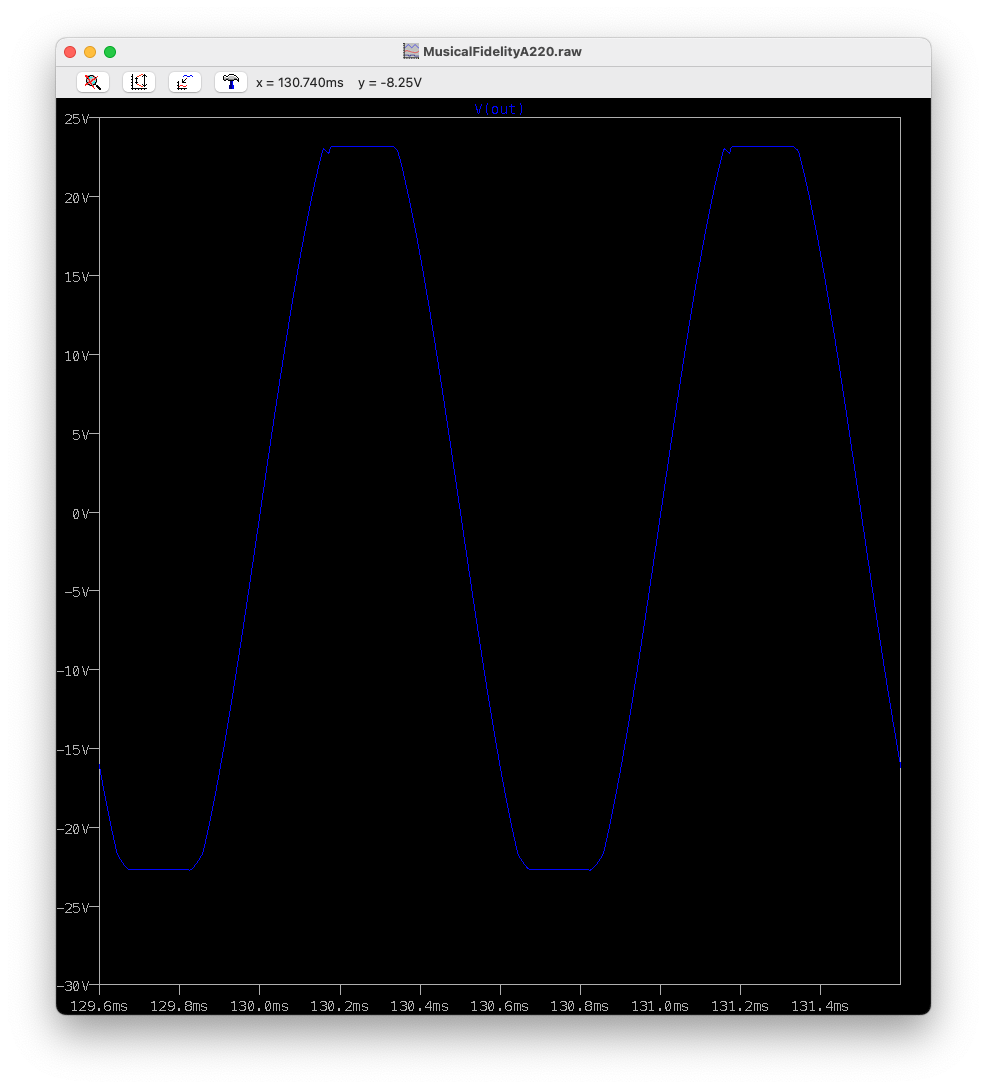
Task: Maximize the window with green button
Action: [x=110, y=52]
